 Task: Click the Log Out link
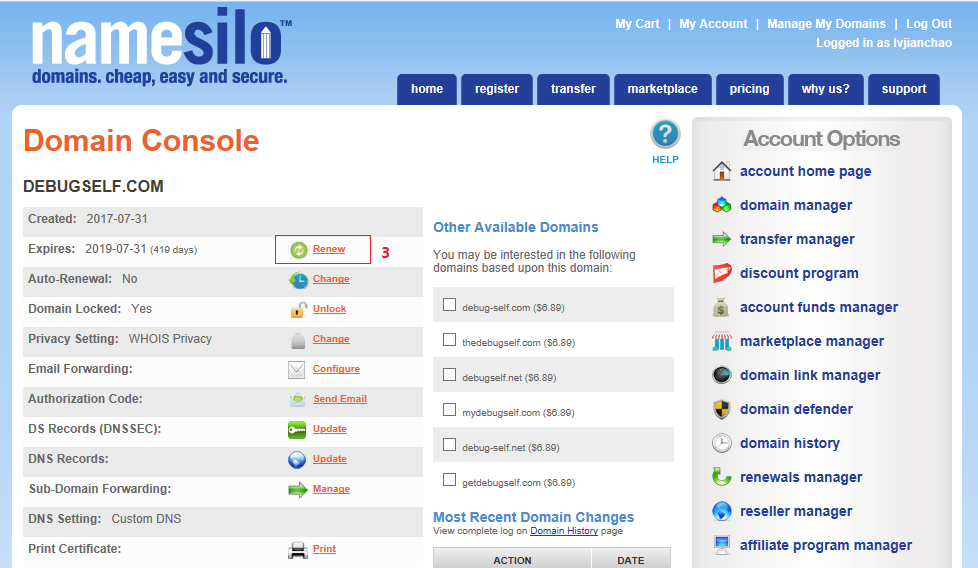coord(929,24)
